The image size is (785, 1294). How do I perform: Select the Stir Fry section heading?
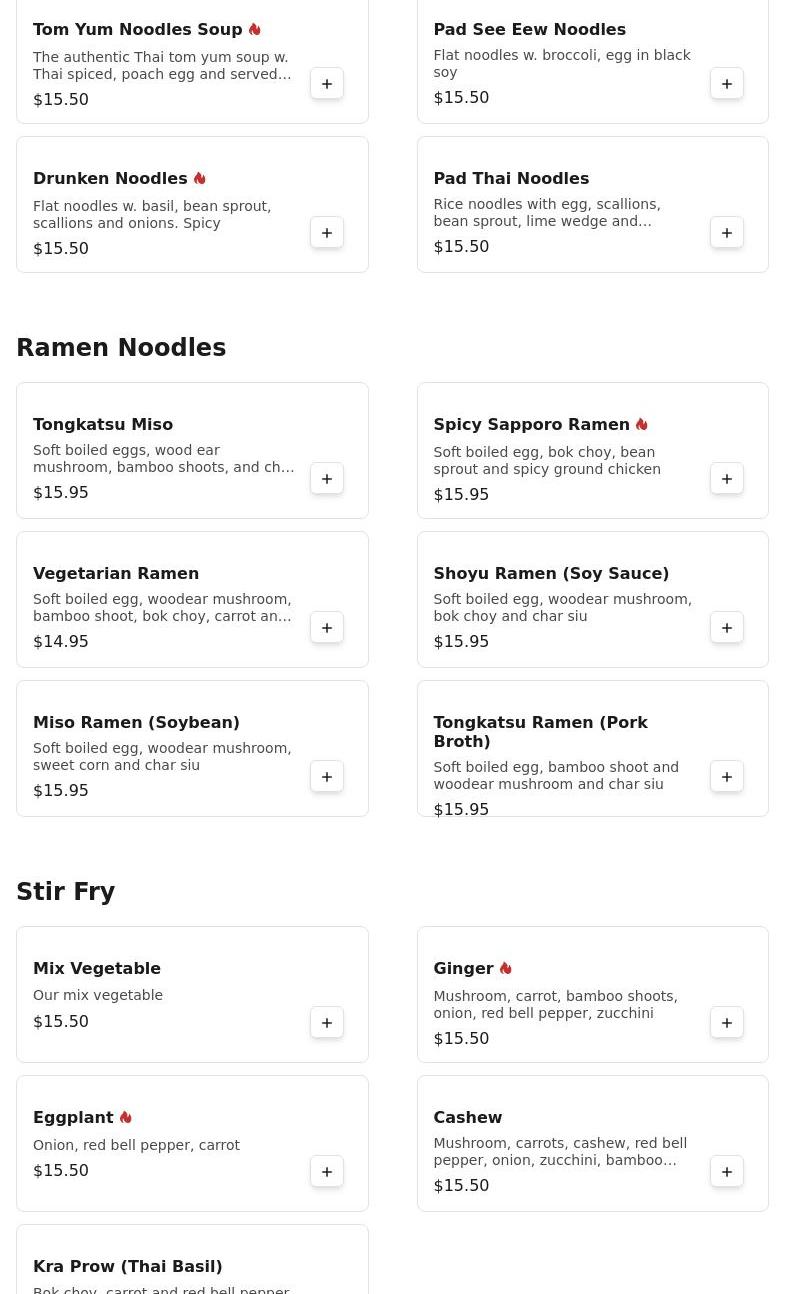coord(66,892)
